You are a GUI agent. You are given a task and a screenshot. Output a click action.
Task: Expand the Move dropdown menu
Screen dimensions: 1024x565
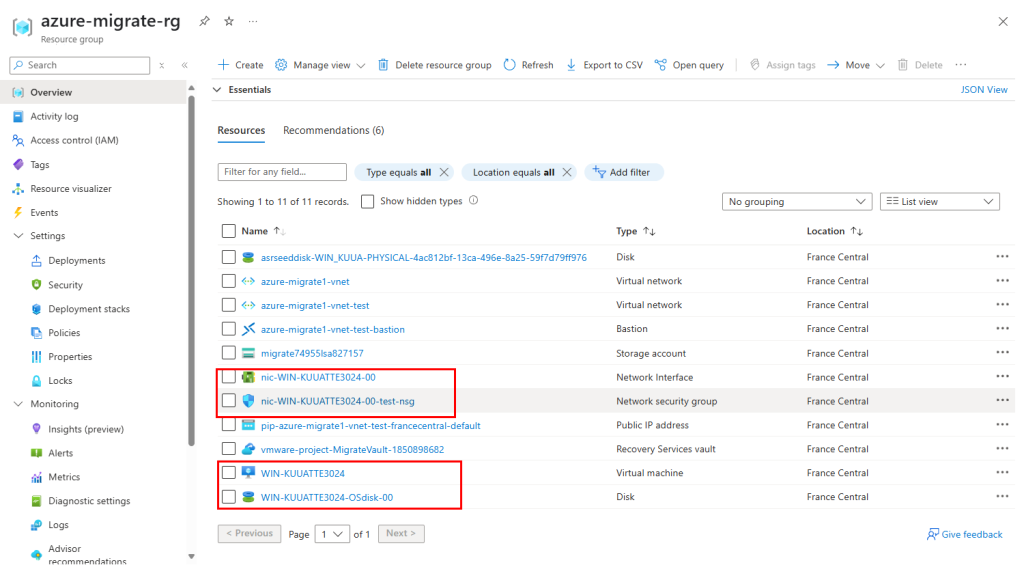880,65
